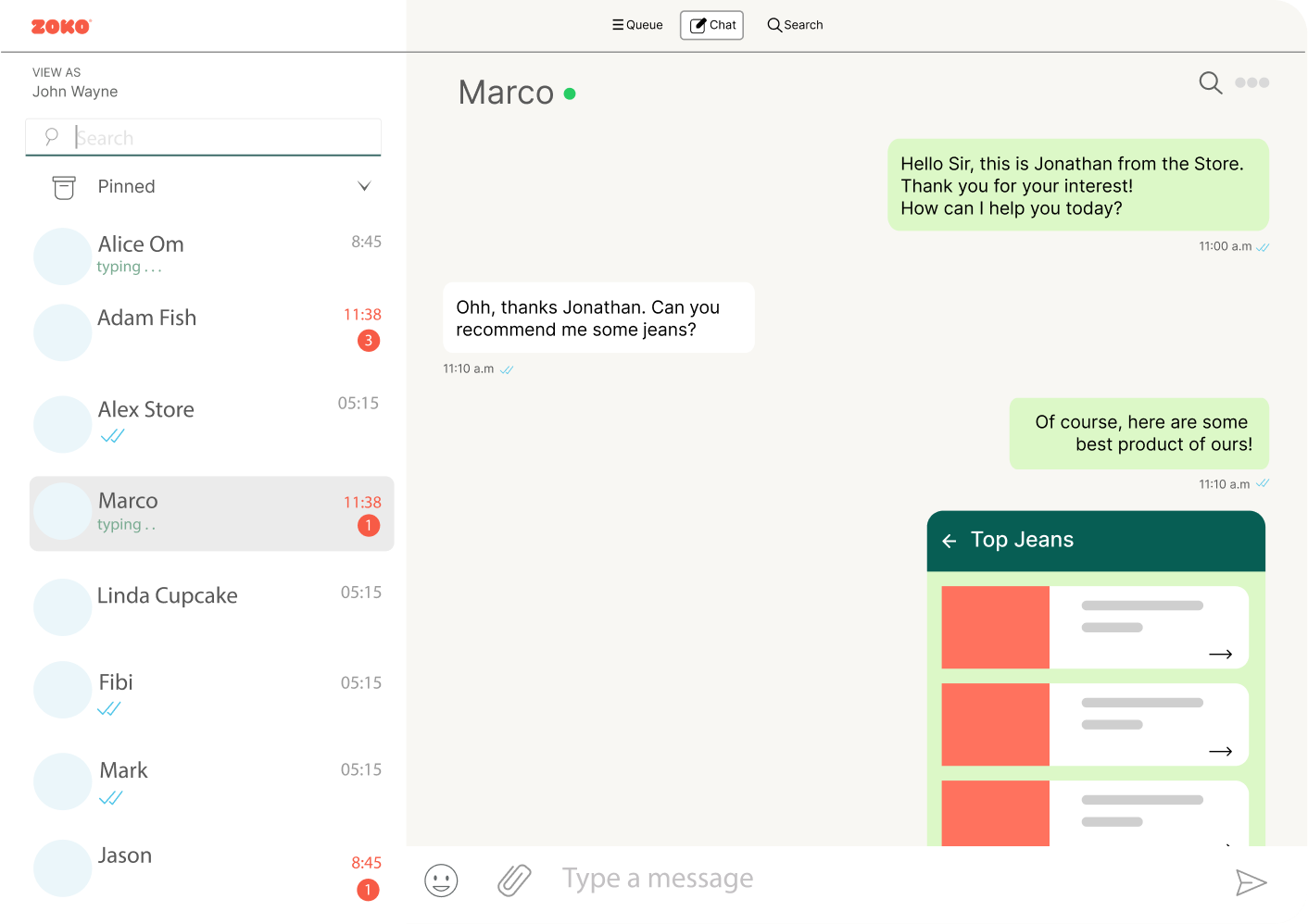Open the Queue view

click(x=637, y=25)
